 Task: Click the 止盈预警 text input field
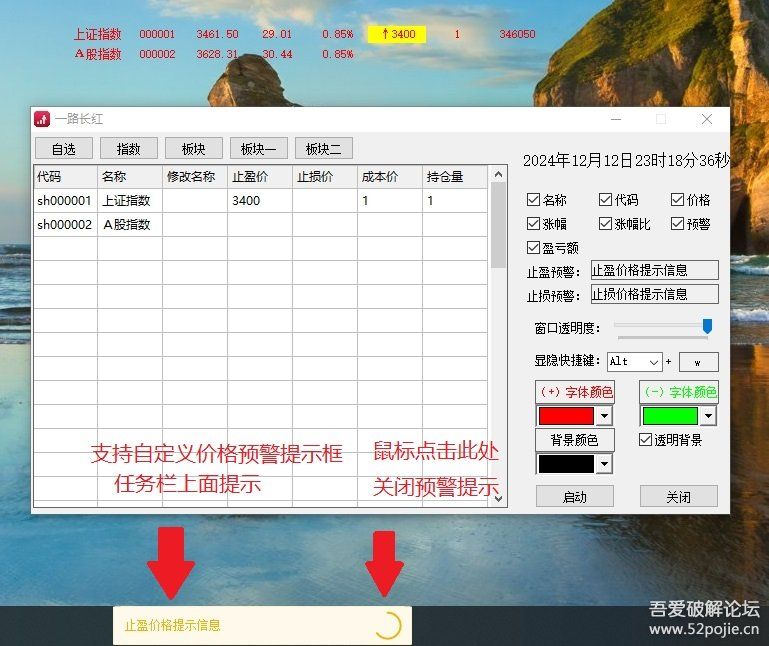(653, 270)
